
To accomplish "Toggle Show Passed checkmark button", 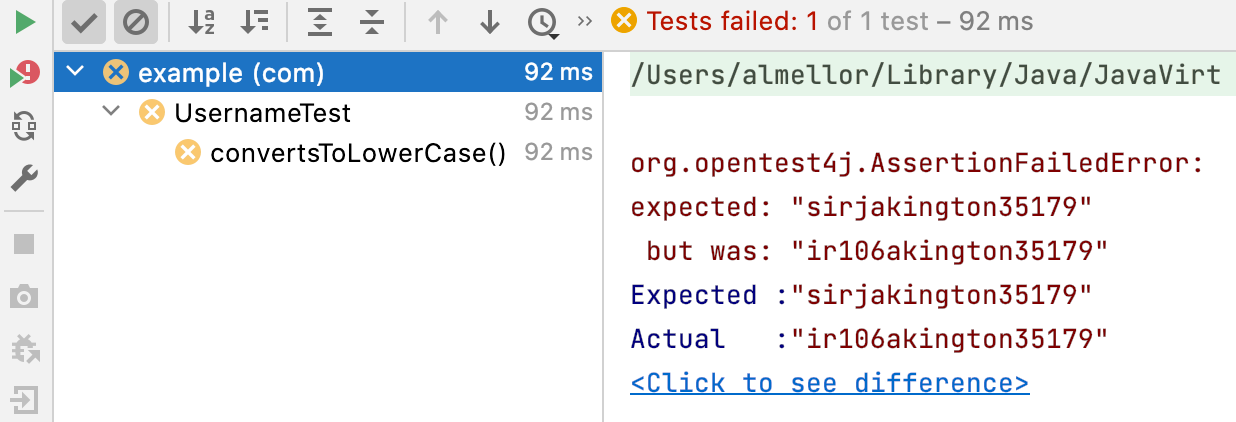I will pyautogui.click(x=83, y=22).
